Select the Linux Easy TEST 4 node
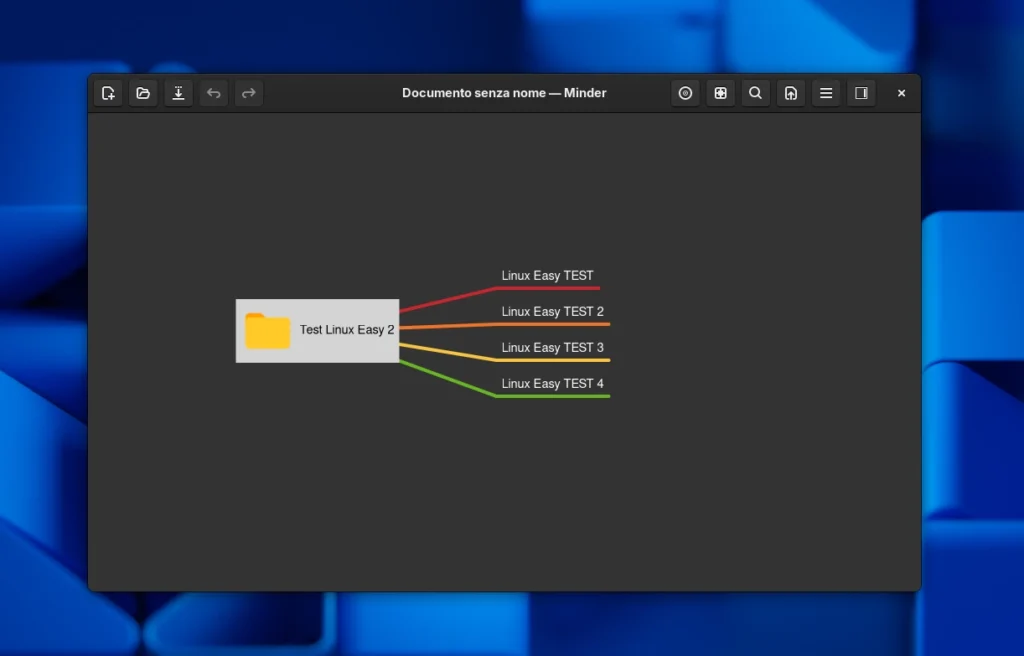The width and height of the screenshot is (1024, 656). coord(552,384)
